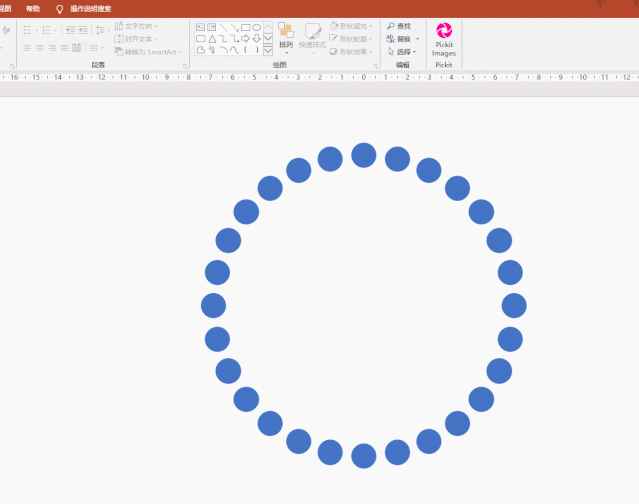This screenshot has height=504, width=639.
Task: Click the Pickit Images icon
Action: pyautogui.click(x=444, y=36)
